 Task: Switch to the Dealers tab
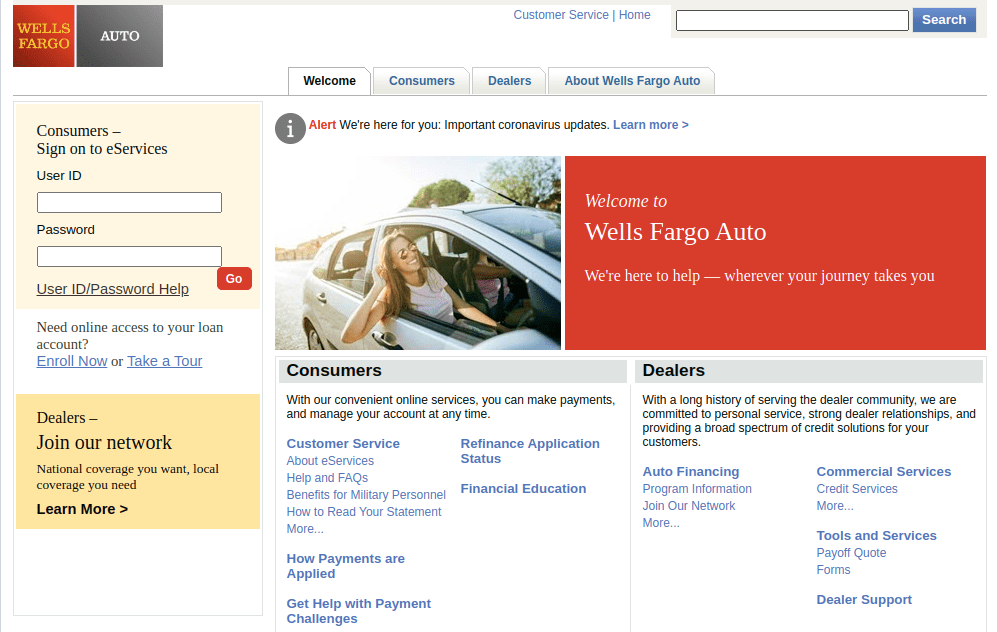coord(509,81)
